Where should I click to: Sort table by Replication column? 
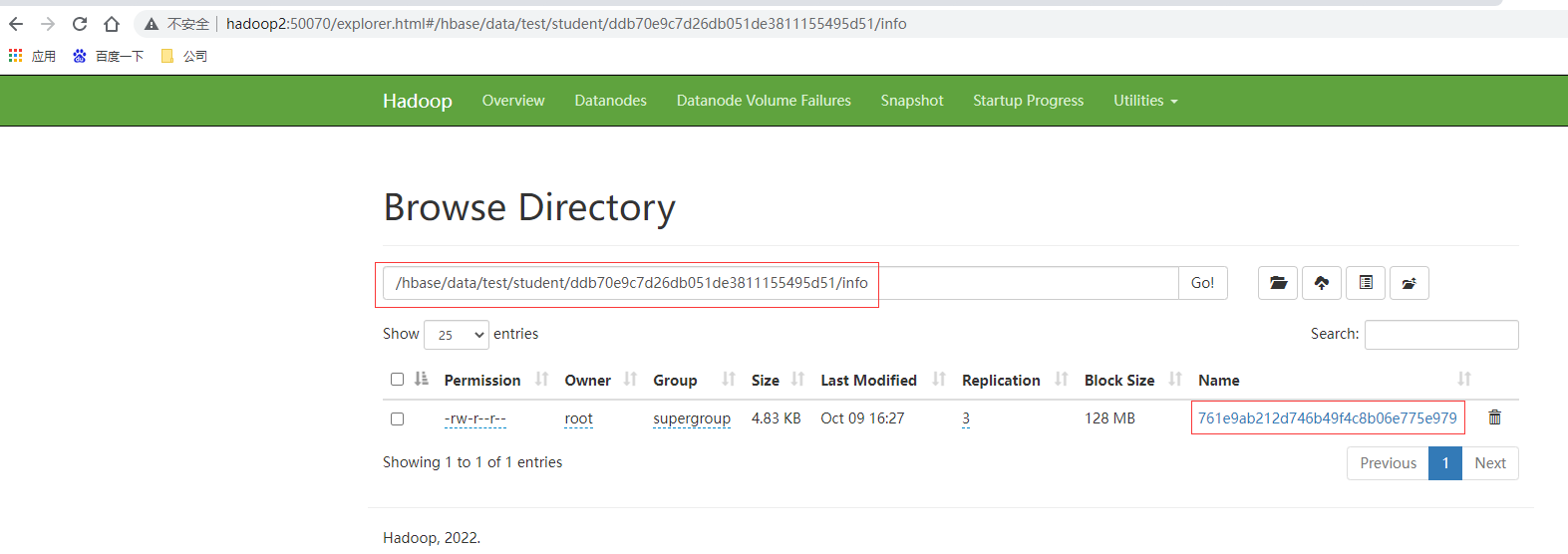coord(1015,380)
